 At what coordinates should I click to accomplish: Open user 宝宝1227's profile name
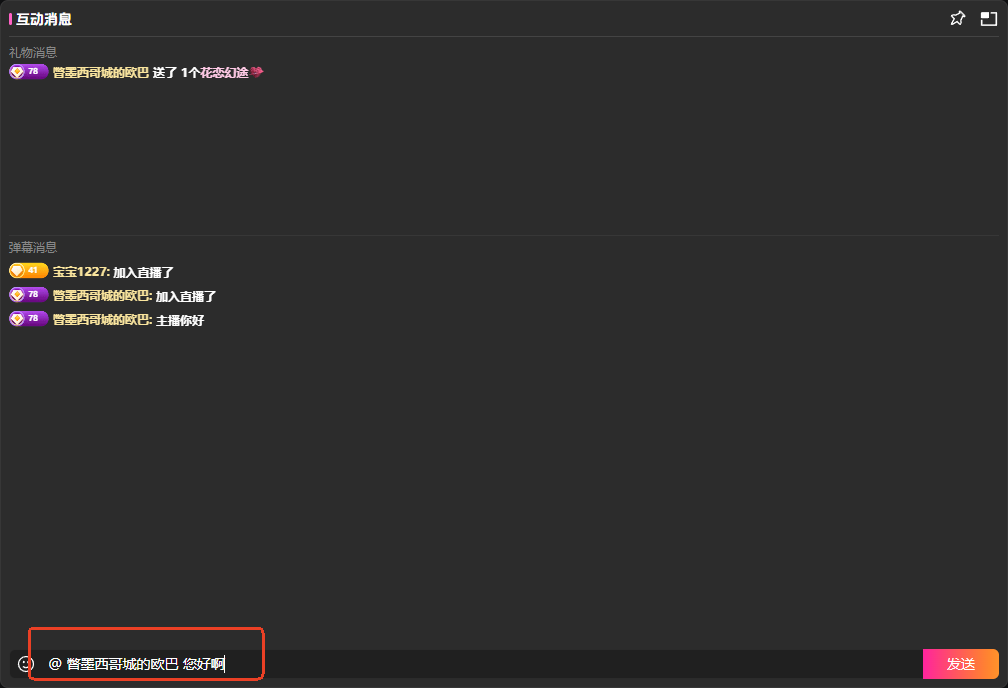point(80,272)
